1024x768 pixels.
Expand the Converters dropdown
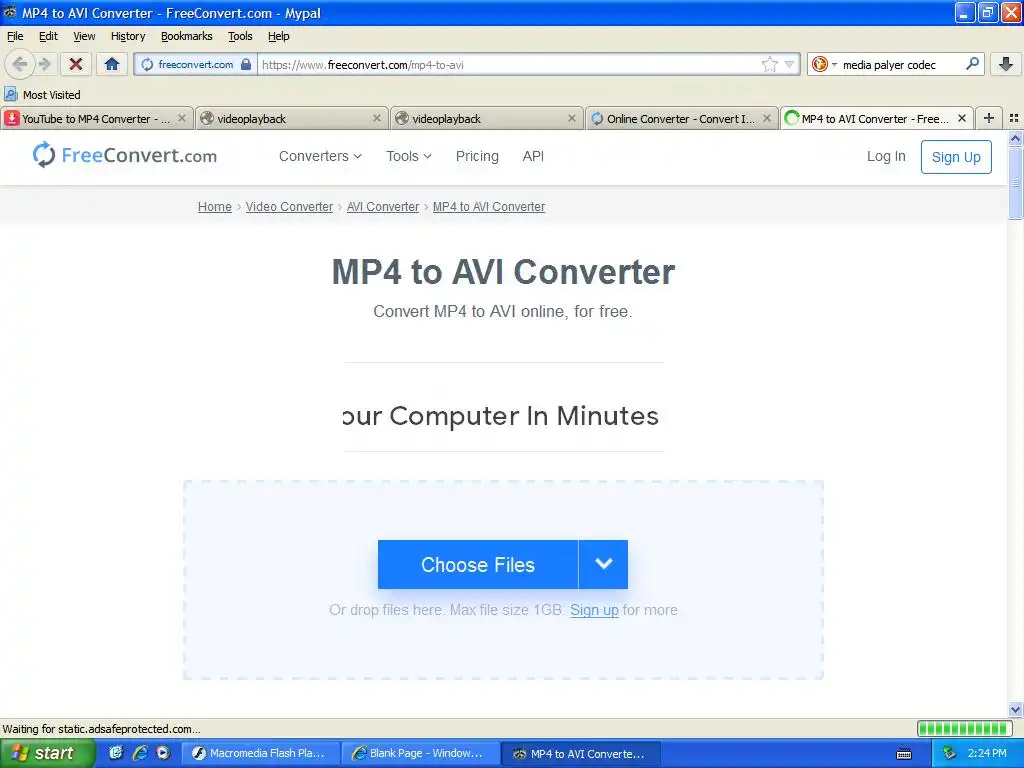pyautogui.click(x=320, y=156)
